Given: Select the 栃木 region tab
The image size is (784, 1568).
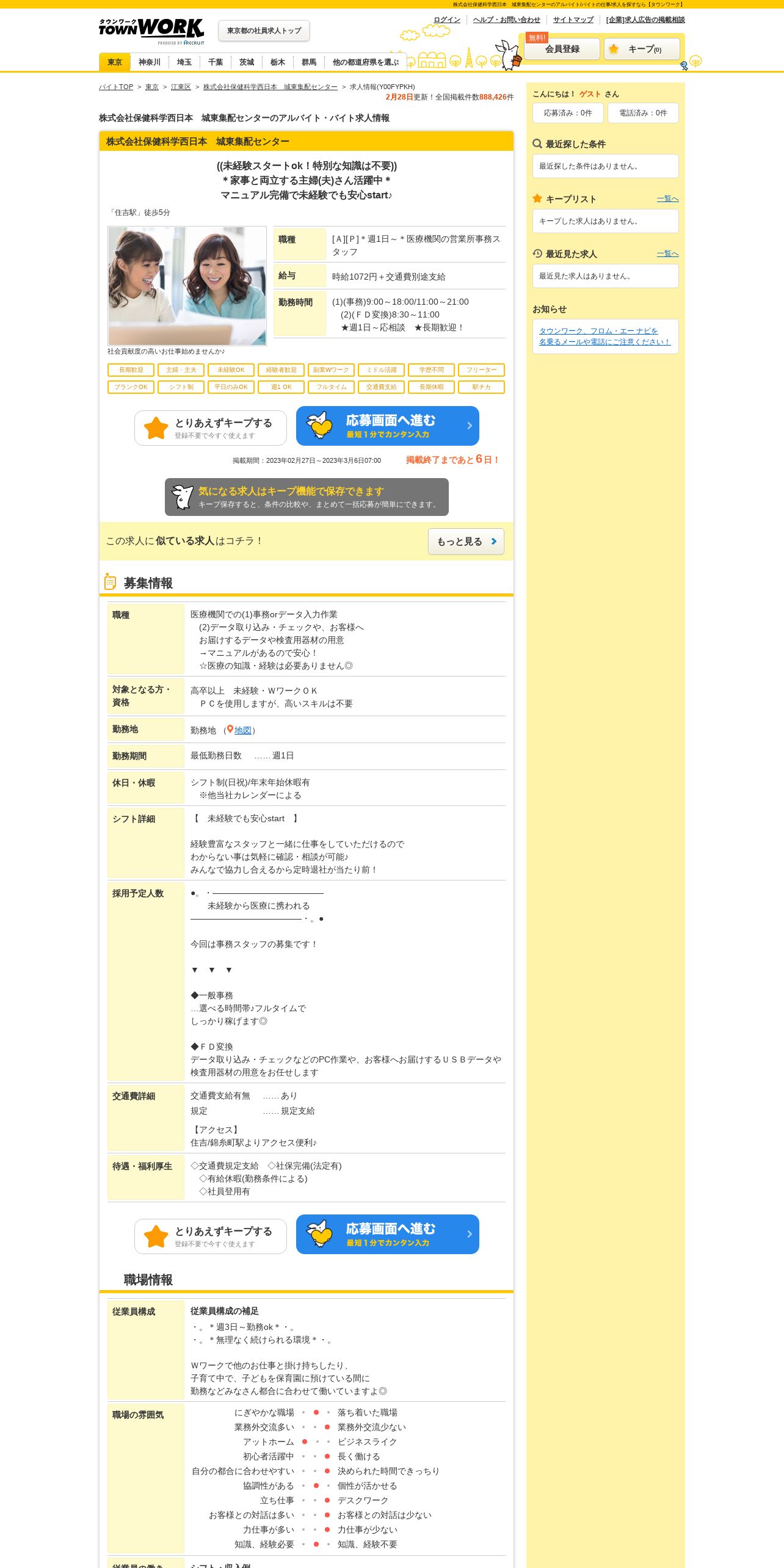Looking at the screenshot, I should [277, 62].
